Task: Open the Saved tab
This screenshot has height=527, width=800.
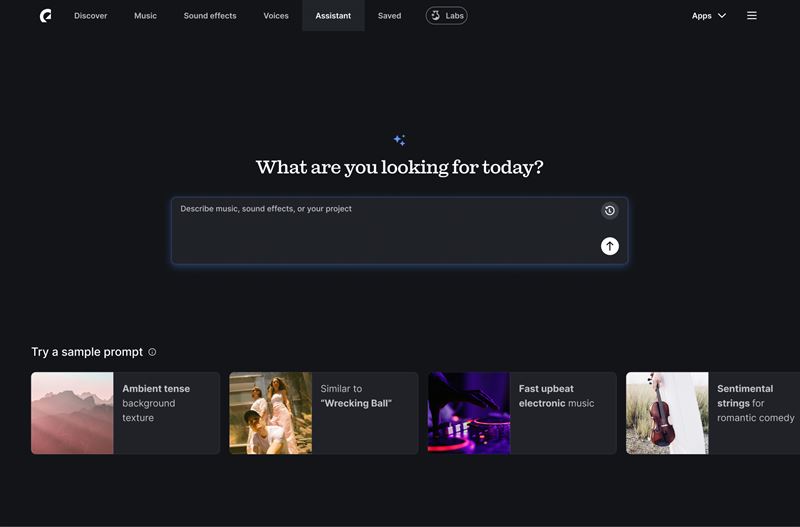Action: tap(389, 16)
